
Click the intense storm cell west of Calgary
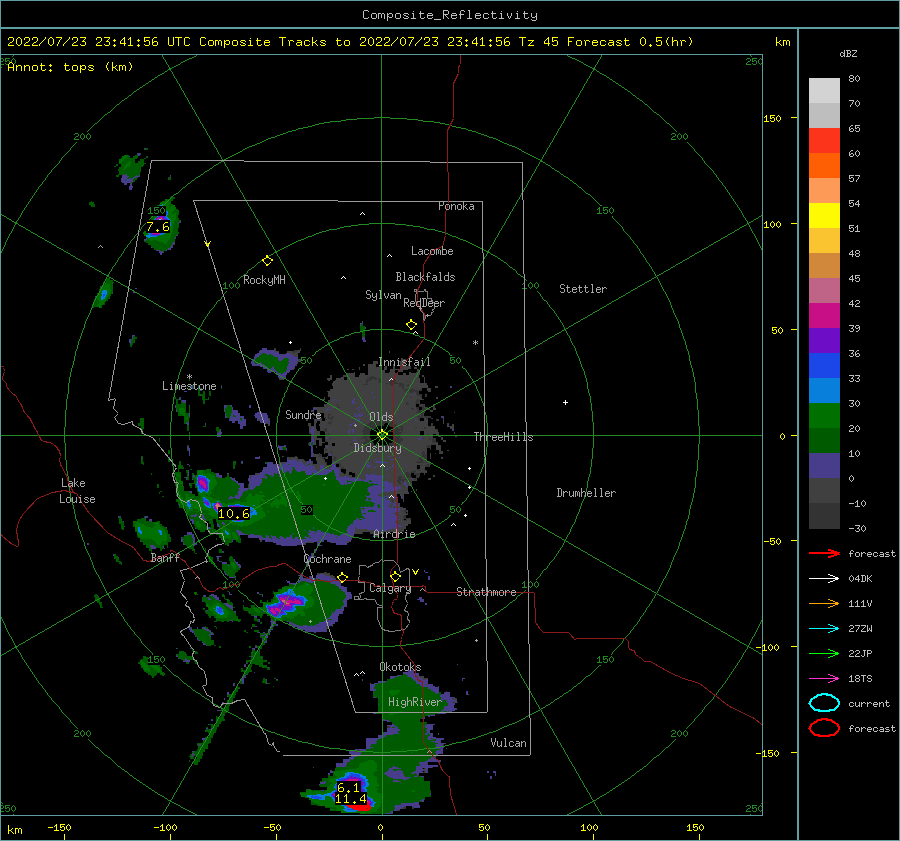[287, 603]
